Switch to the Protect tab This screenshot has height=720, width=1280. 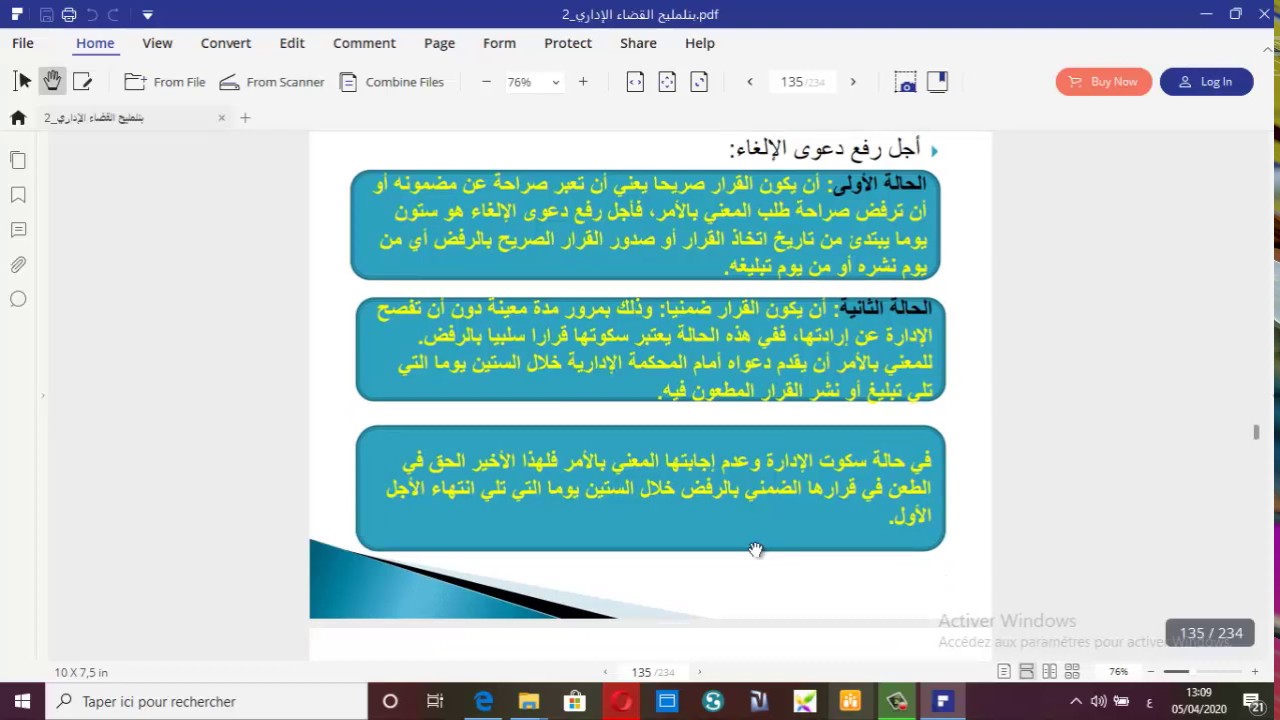click(568, 43)
